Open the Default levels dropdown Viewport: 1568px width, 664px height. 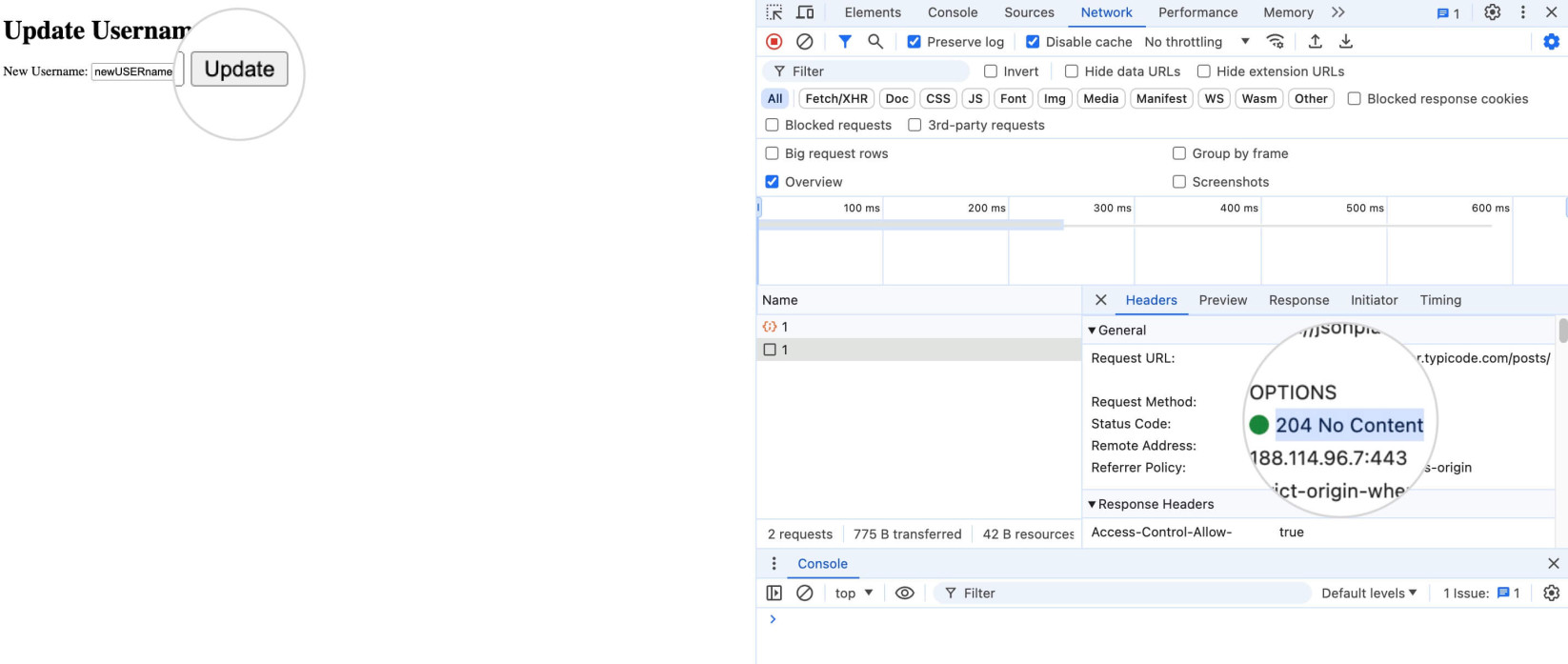coord(1369,594)
